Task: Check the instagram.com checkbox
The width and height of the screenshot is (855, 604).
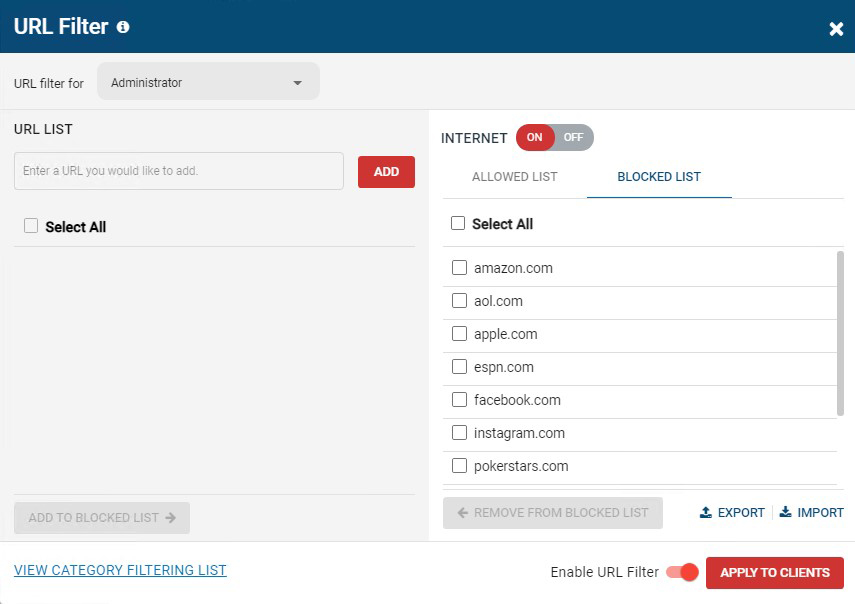Action: pos(459,432)
